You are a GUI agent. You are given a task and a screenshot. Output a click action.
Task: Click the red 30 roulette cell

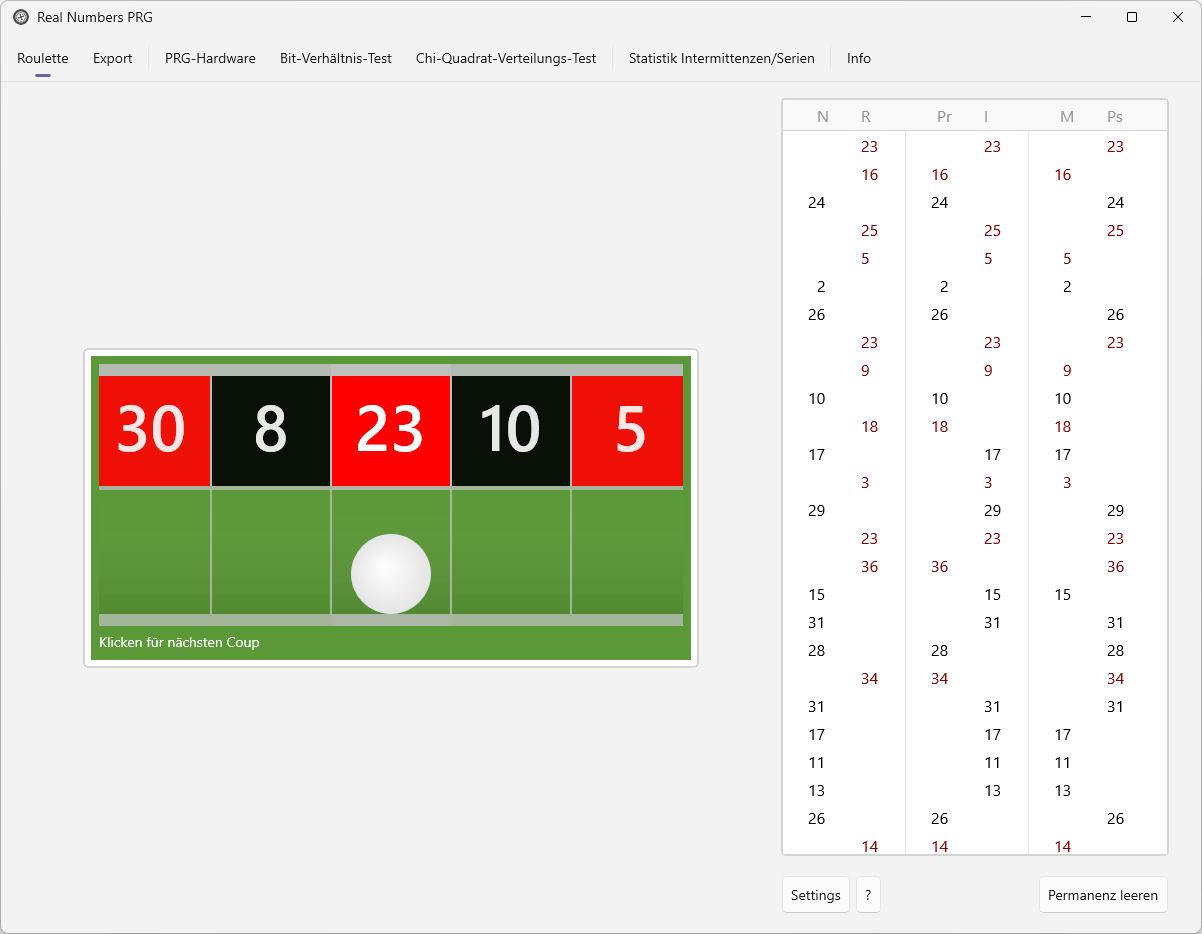pos(154,430)
